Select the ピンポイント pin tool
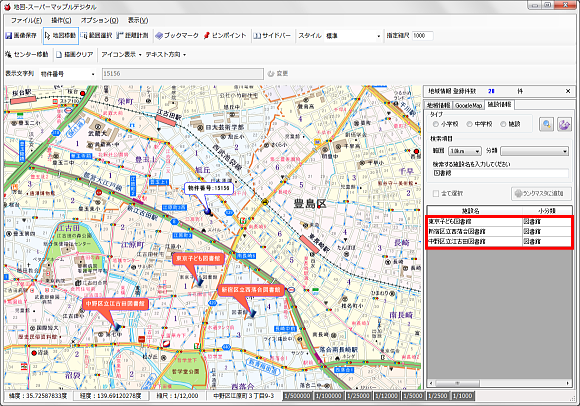 (225, 36)
